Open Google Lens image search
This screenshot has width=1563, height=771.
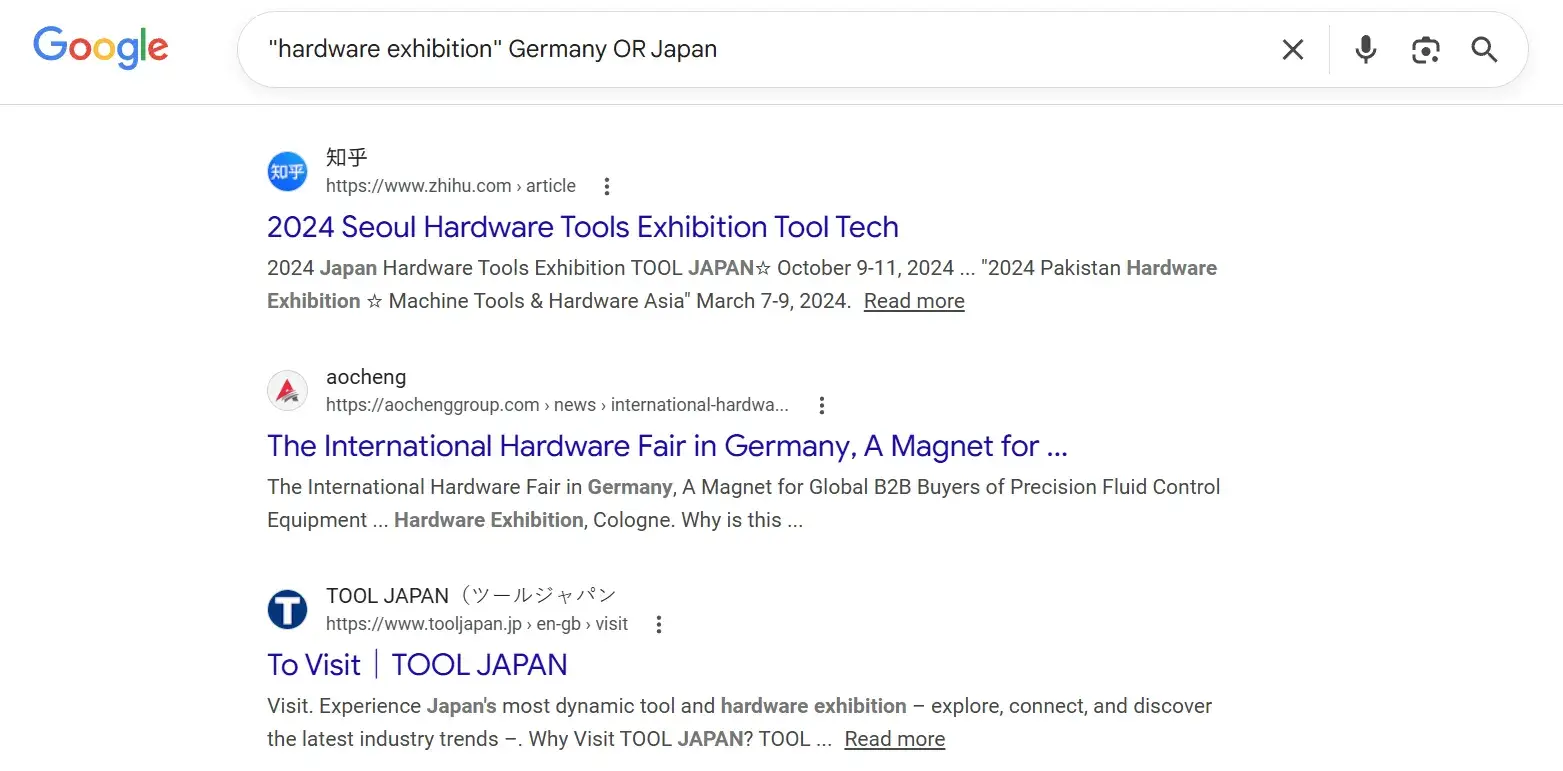(1424, 48)
